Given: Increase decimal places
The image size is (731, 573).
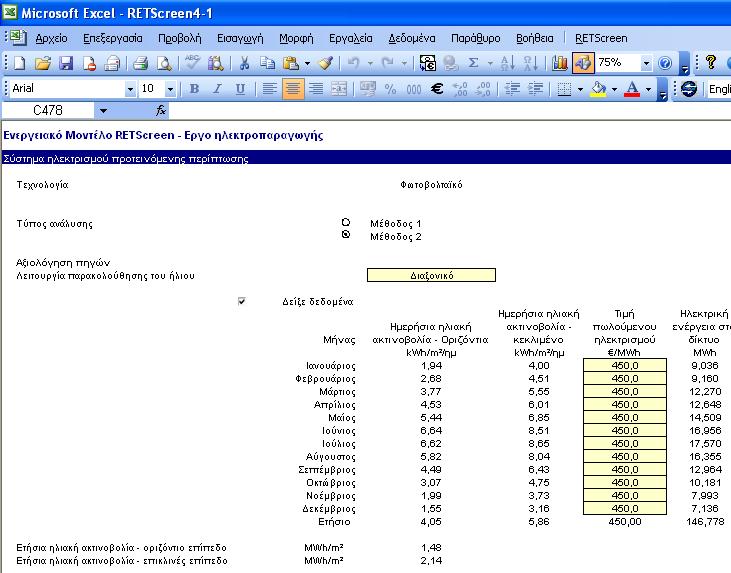Looking at the screenshot, I should click(460, 89).
